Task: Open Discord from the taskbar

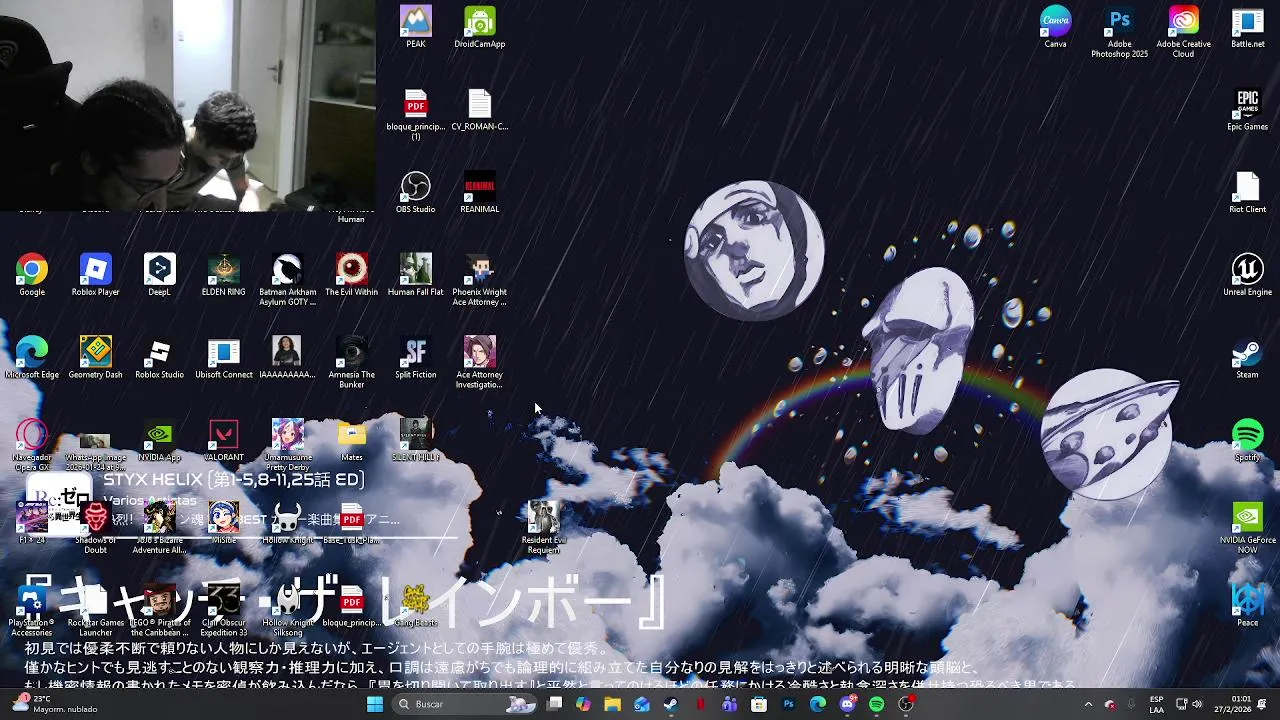Action: coord(848,704)
